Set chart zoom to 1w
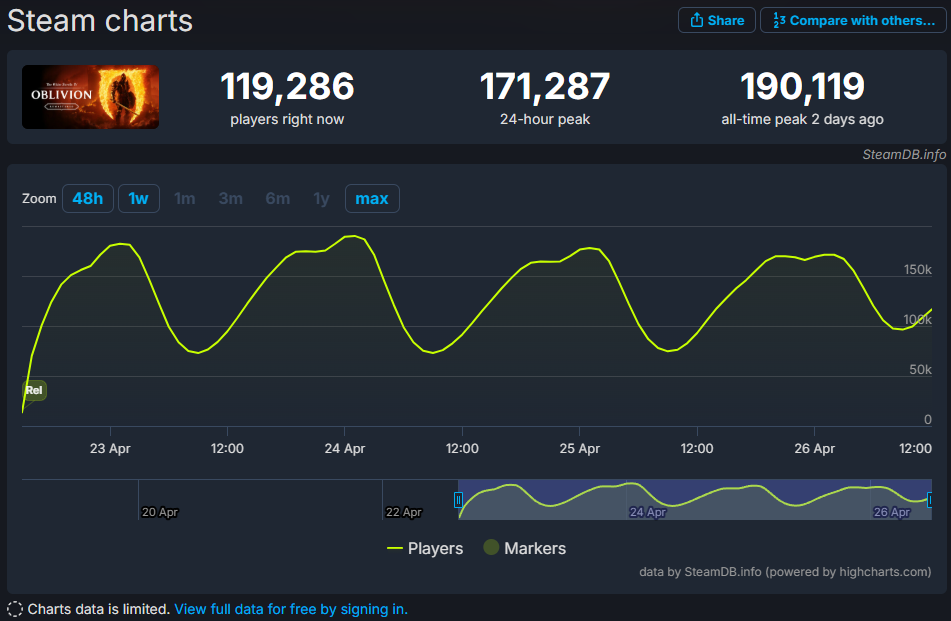This screenshot has height=621, width=951. click(x=138, y=198)
